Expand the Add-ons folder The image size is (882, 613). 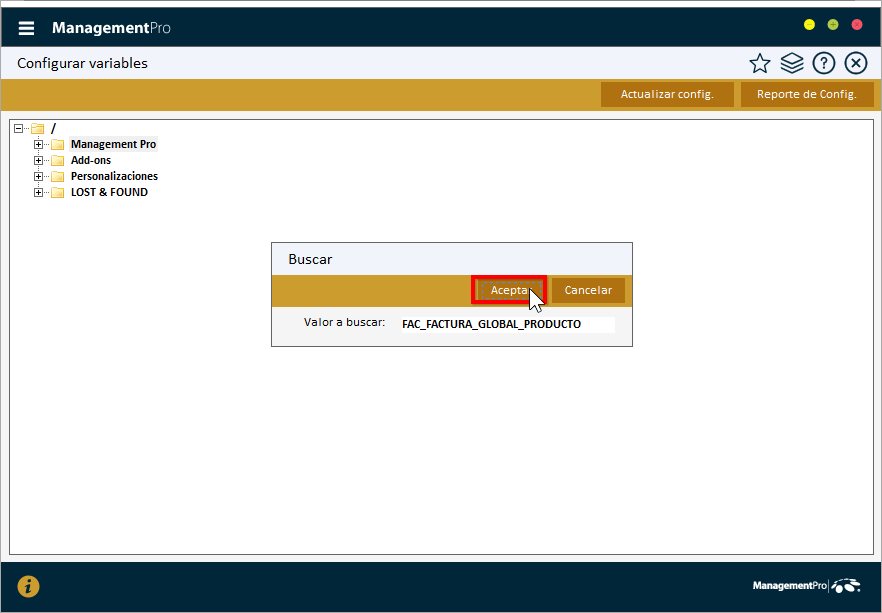tap(38, 160)
